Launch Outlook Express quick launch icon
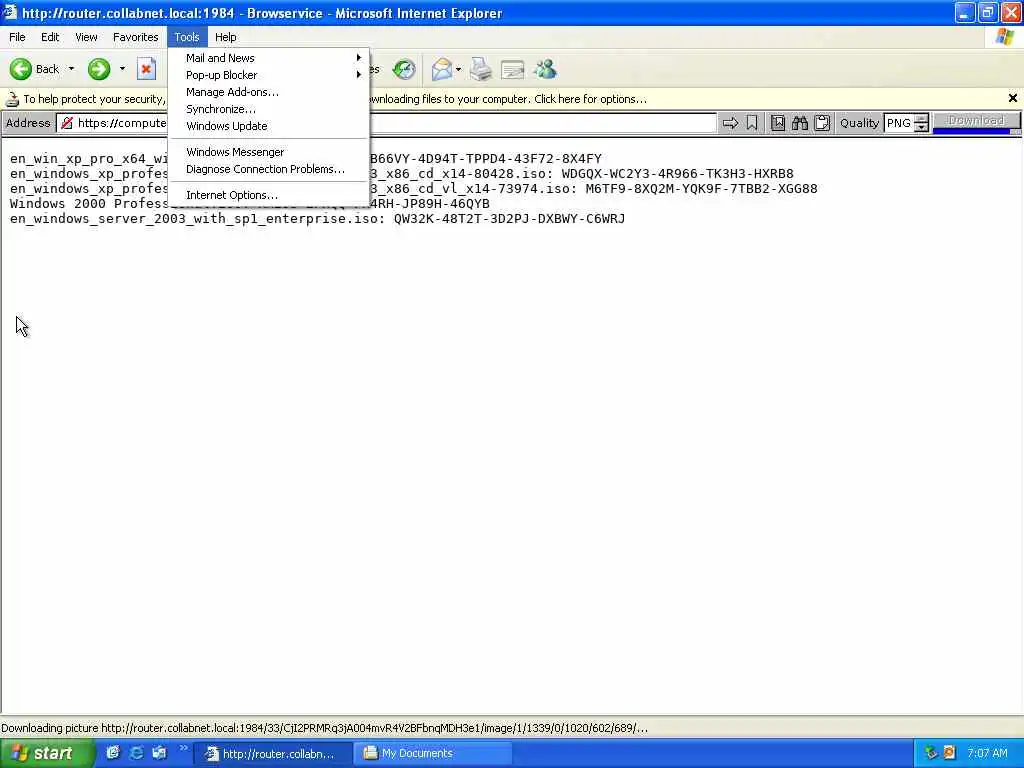Screen dimensions: 1024x768 coord(159,752)
